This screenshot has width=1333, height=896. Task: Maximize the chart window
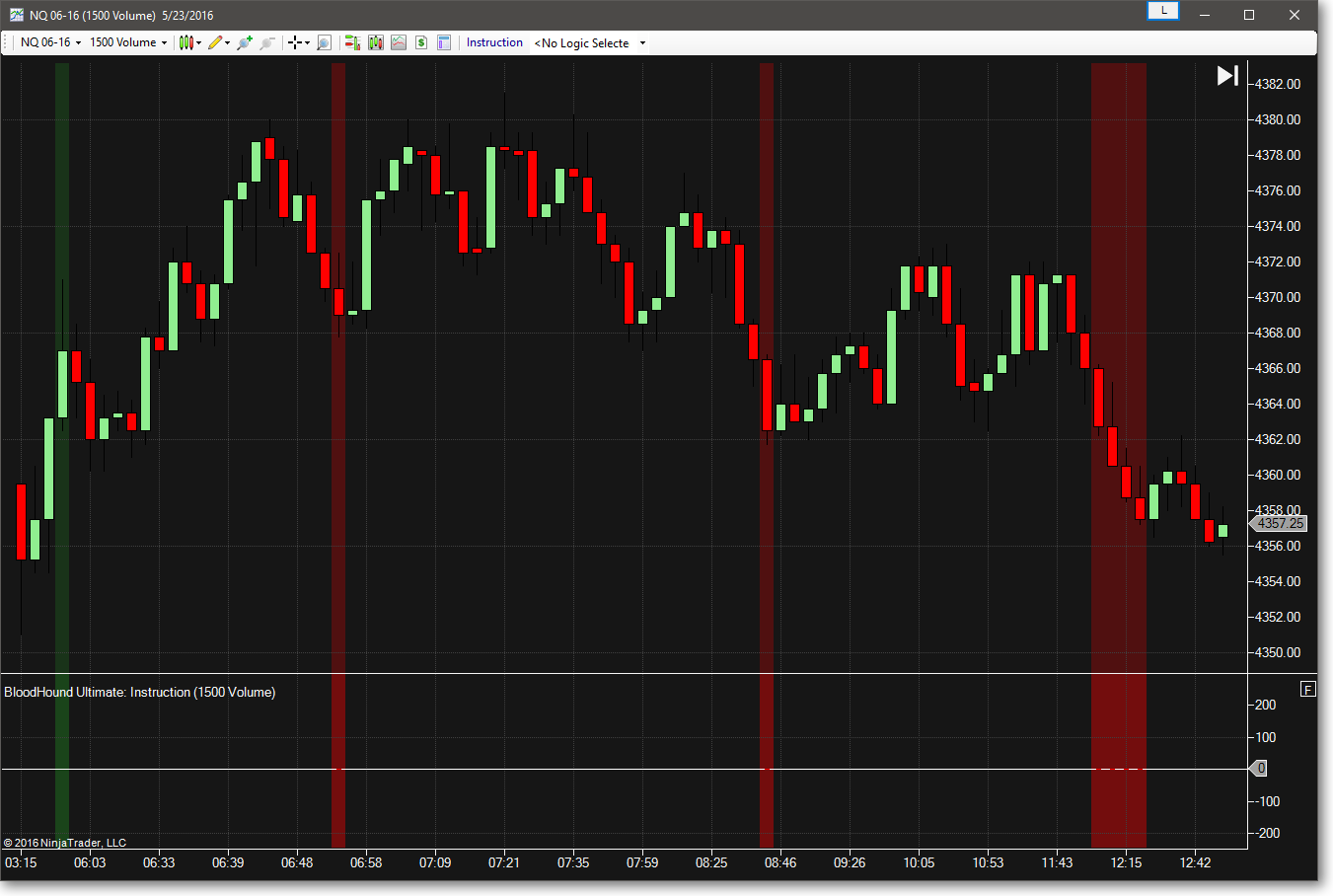(1249, 15)
